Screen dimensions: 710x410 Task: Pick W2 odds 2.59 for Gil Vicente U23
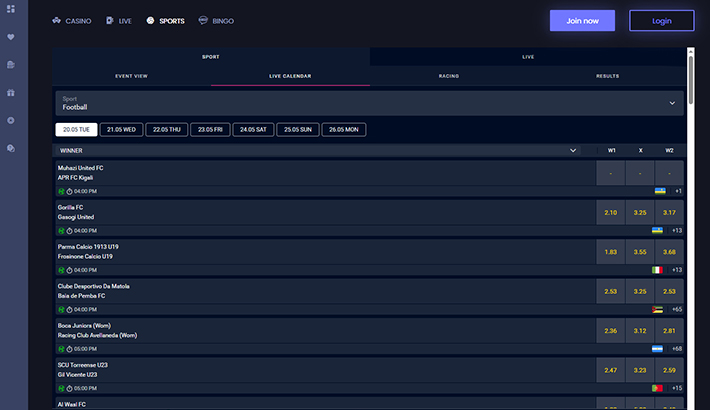(x=669, y=370)
